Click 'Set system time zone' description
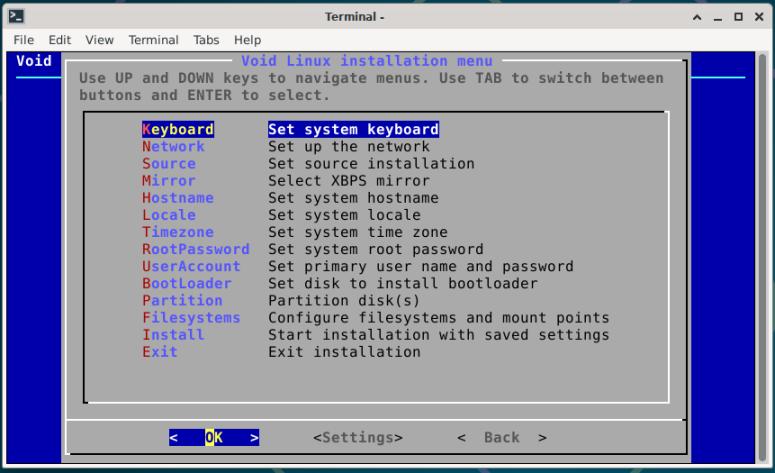Viewport: 775px width, 473px height. [358, 232]
